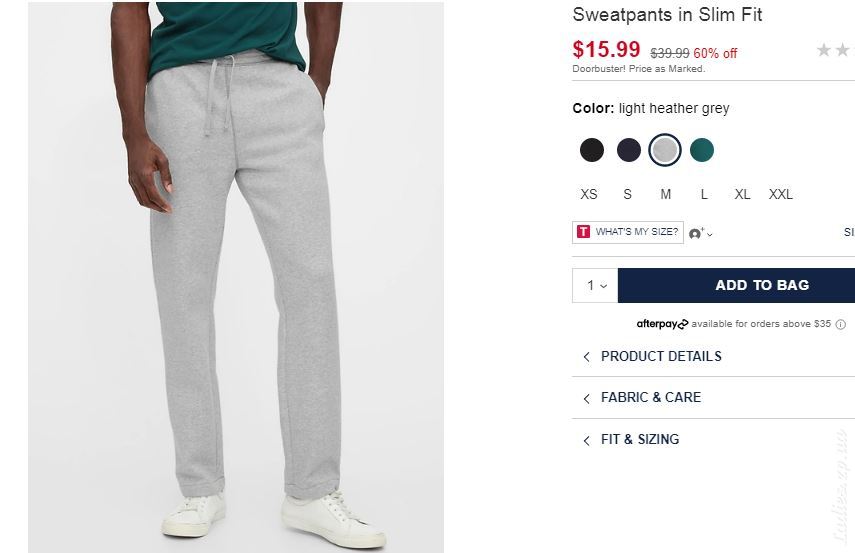Choose size S
This screenshot has width=855, height=553.
click(x=628, y=194)
